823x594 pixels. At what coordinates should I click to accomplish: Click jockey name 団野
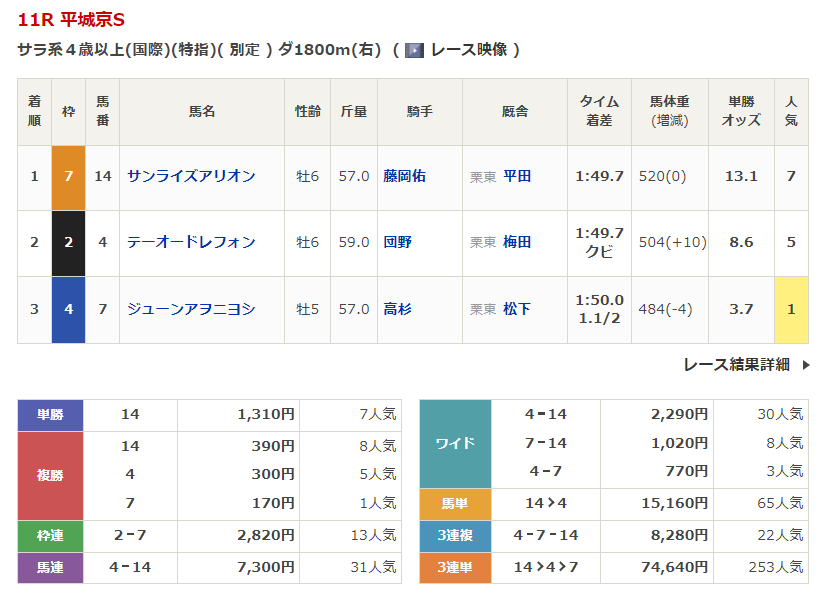pyautogui.click(x=397, y=242)
